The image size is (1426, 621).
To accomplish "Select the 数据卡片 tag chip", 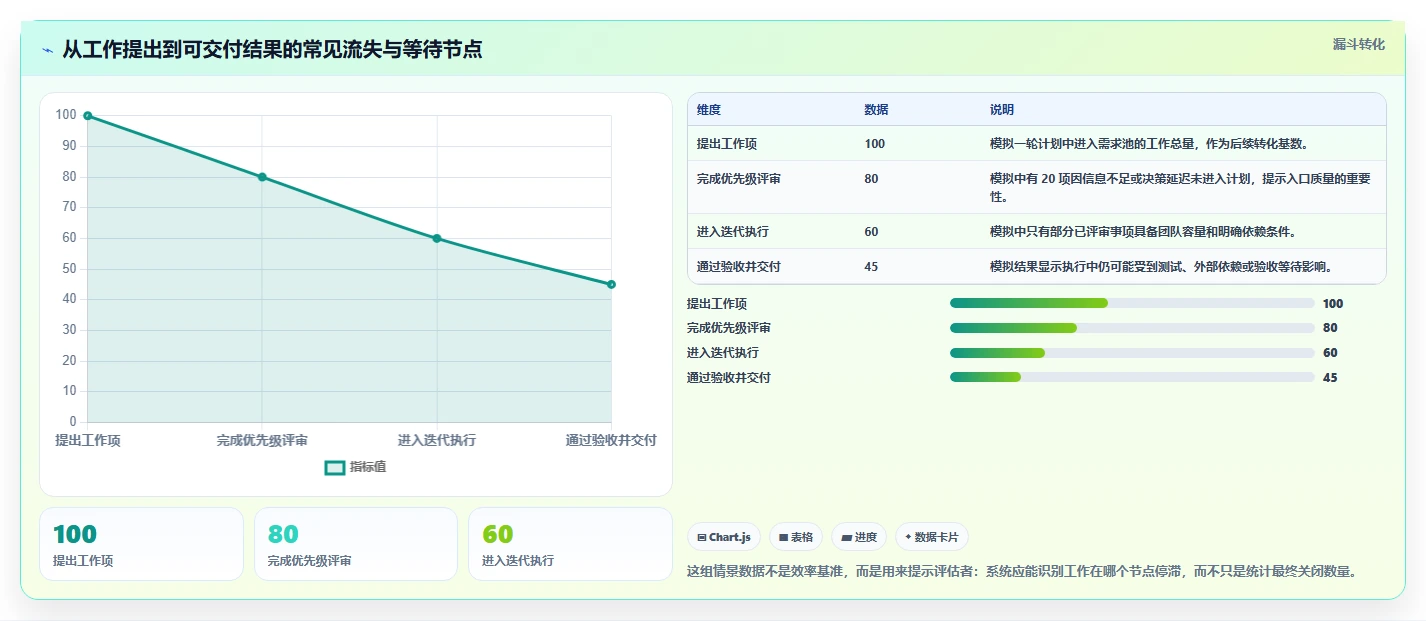I will coord(932,537).
